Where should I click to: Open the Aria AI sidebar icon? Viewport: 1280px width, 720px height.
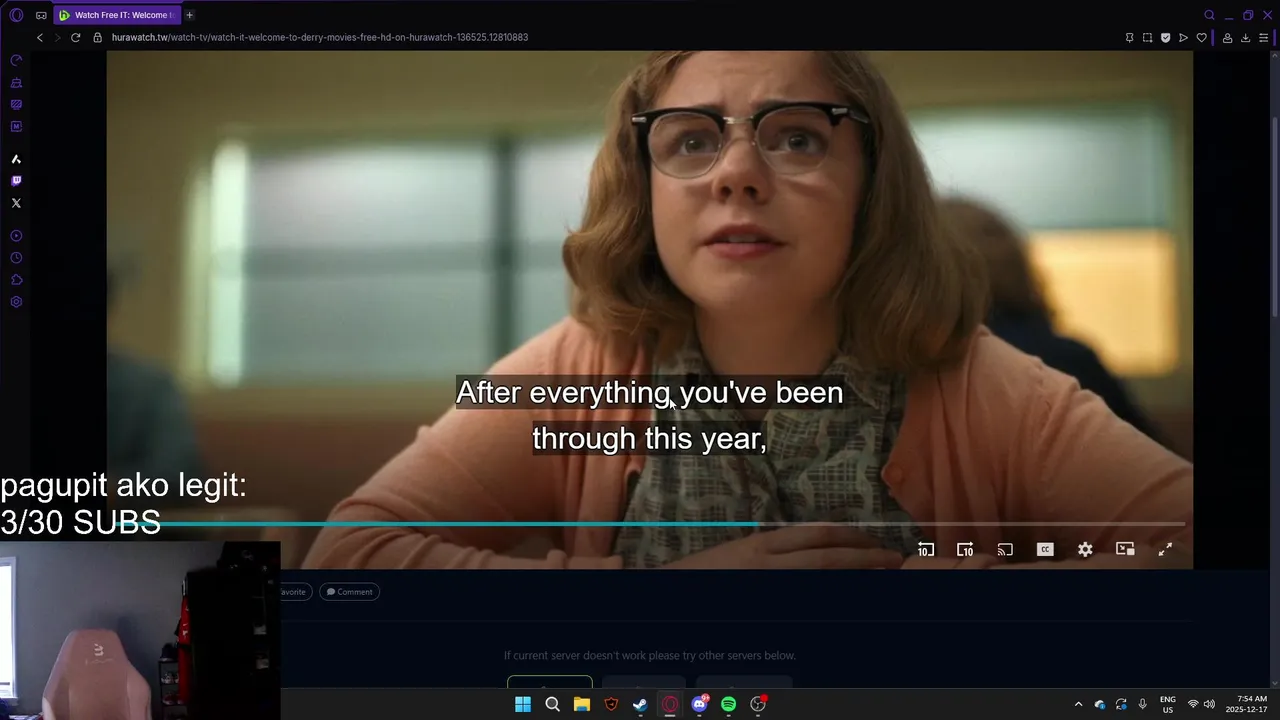(x=16, y=159)
